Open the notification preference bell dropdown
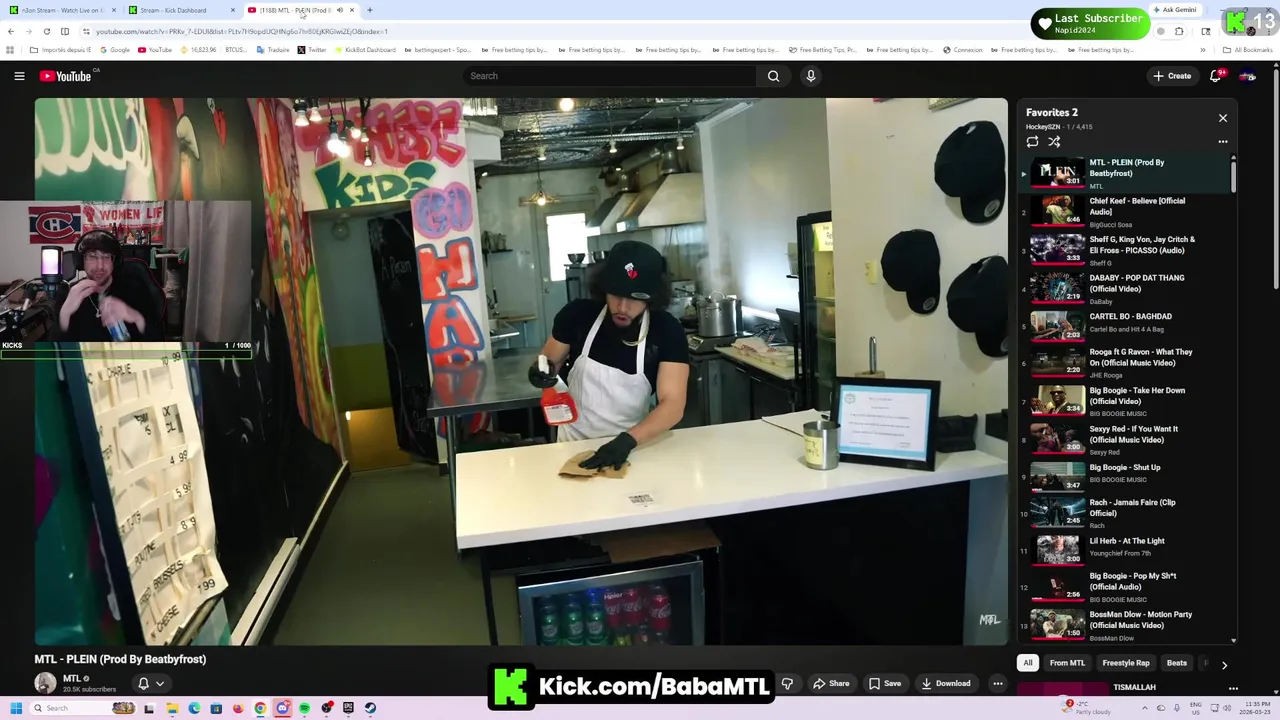 pyautogui.click(x=150, y=684)
